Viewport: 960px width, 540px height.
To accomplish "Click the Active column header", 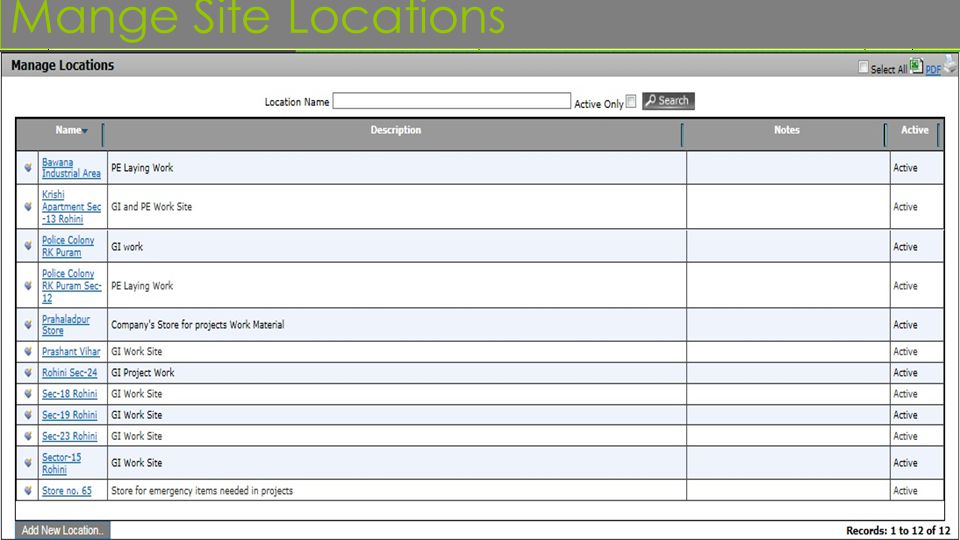I will pos(915,130).
